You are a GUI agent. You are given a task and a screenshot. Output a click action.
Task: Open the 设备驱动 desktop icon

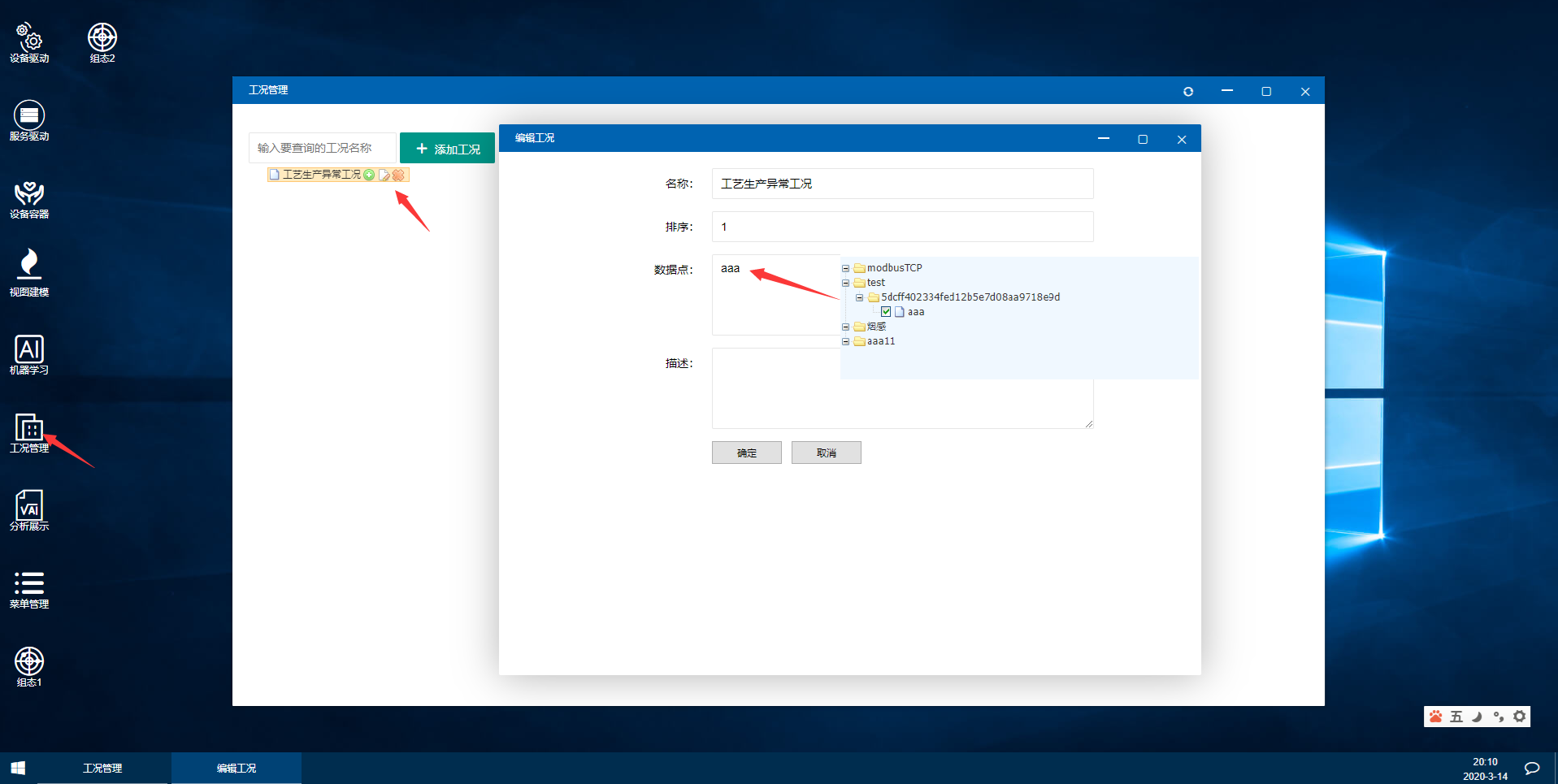coord(29,42)
